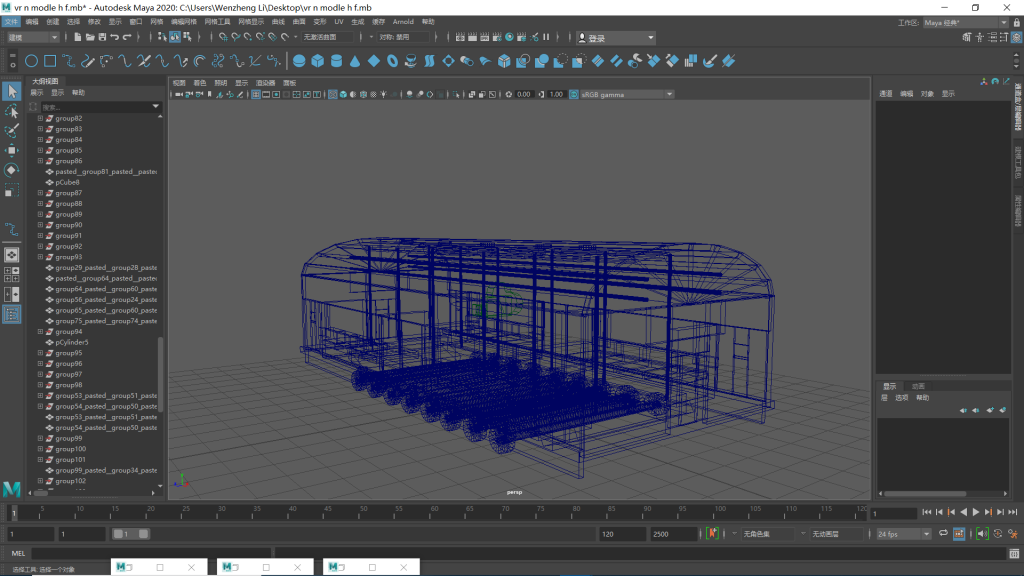The width and height of the screenshot is (1024, 576).
Task: Activate the Lasso selection tool
Action: [12, 111]
